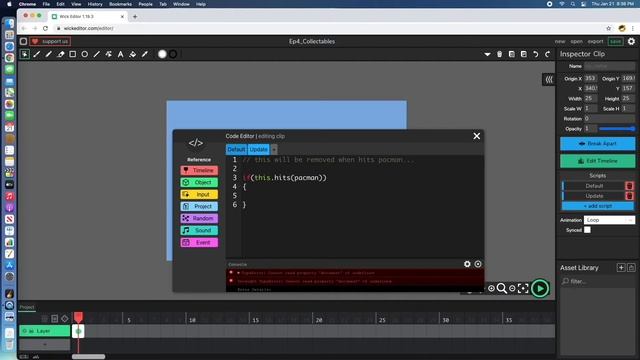640x360 pixels.
Task: Collapse the inspector panel arrows
Action: [x=549, y=79]
